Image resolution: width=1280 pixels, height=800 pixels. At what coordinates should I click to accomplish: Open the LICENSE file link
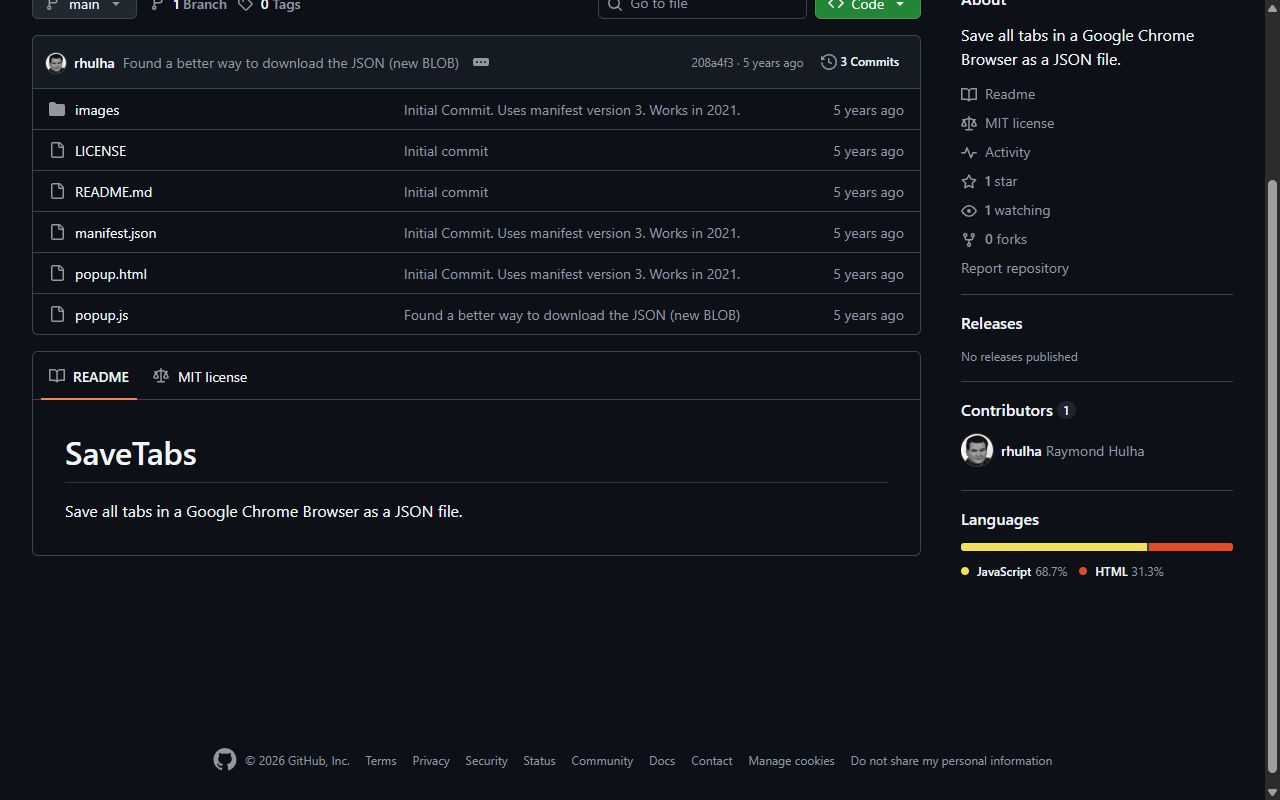100,151
